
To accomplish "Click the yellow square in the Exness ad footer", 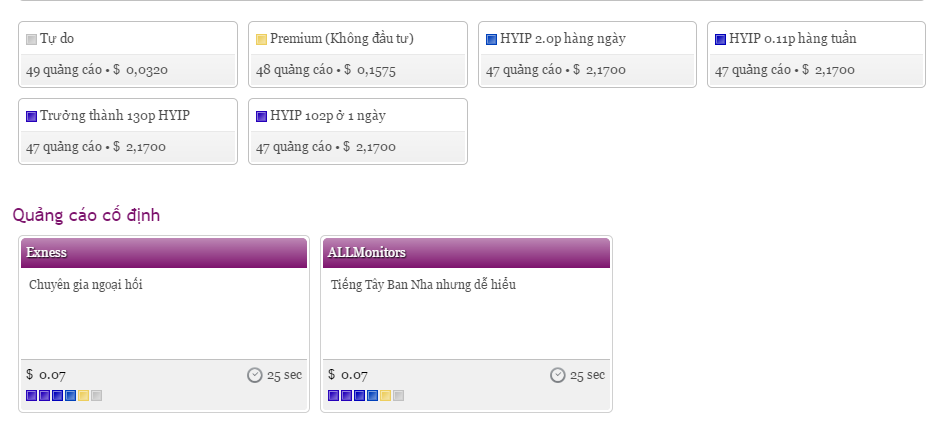I will (84, 396).
